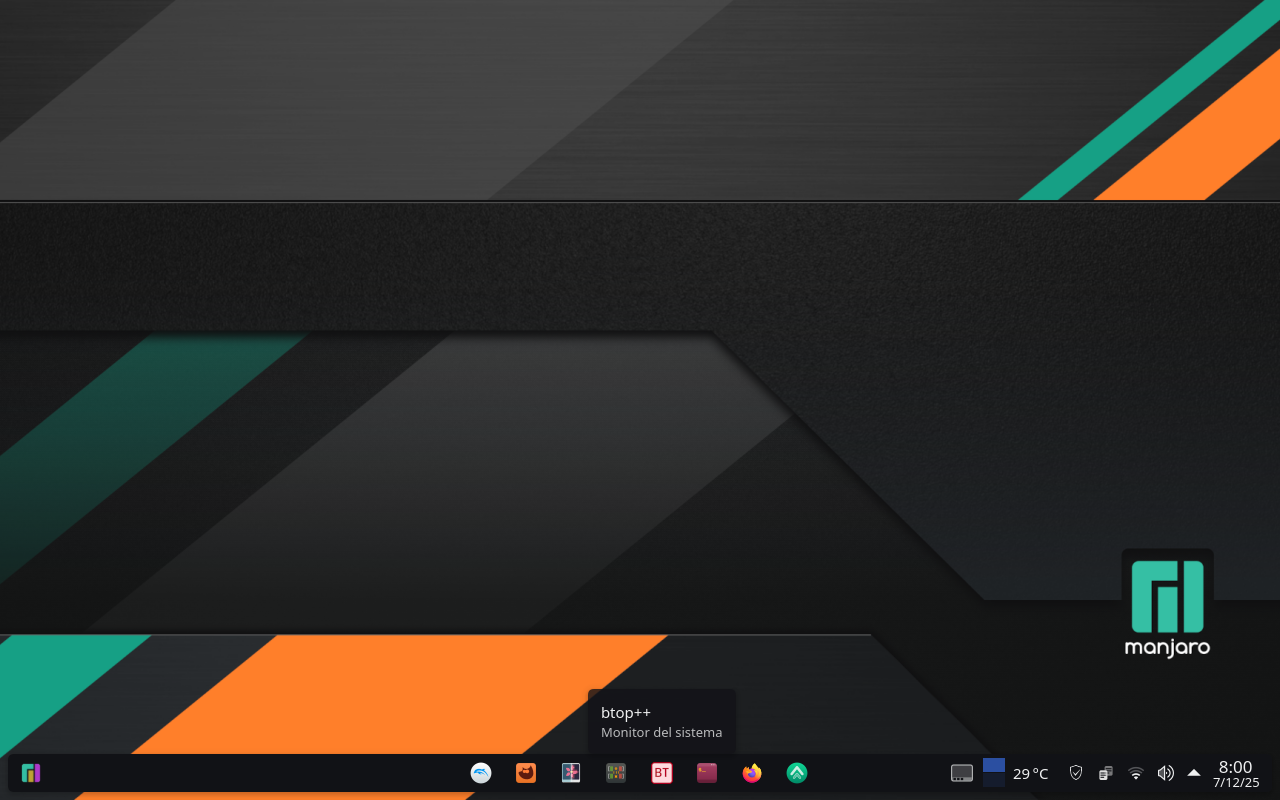The height and width of the screenshot is (800, 1280).
Task: Launch Firefox from the taskbar
Action: [752, 773]
